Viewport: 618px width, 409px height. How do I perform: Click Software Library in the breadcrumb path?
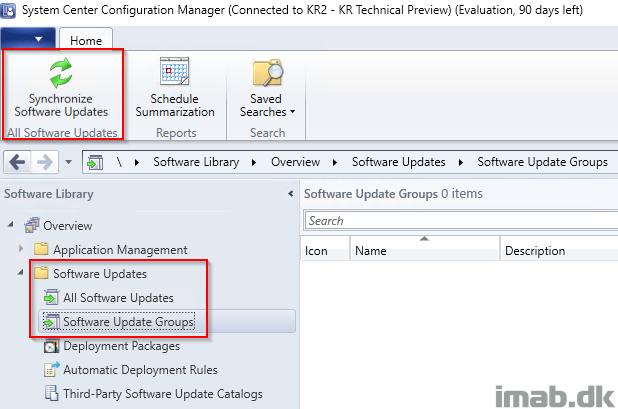pos(196,162)
